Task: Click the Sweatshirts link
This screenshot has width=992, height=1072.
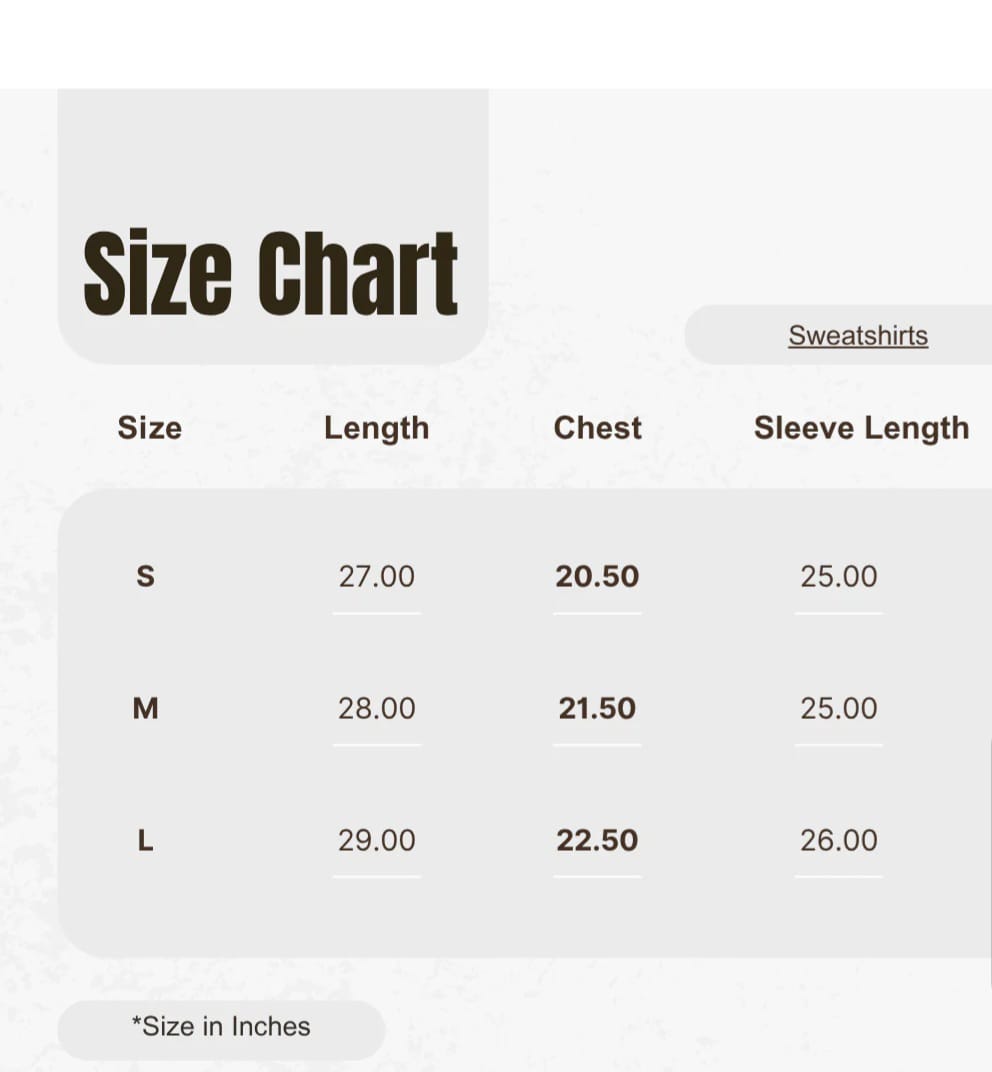Action: tap(858, 336)
